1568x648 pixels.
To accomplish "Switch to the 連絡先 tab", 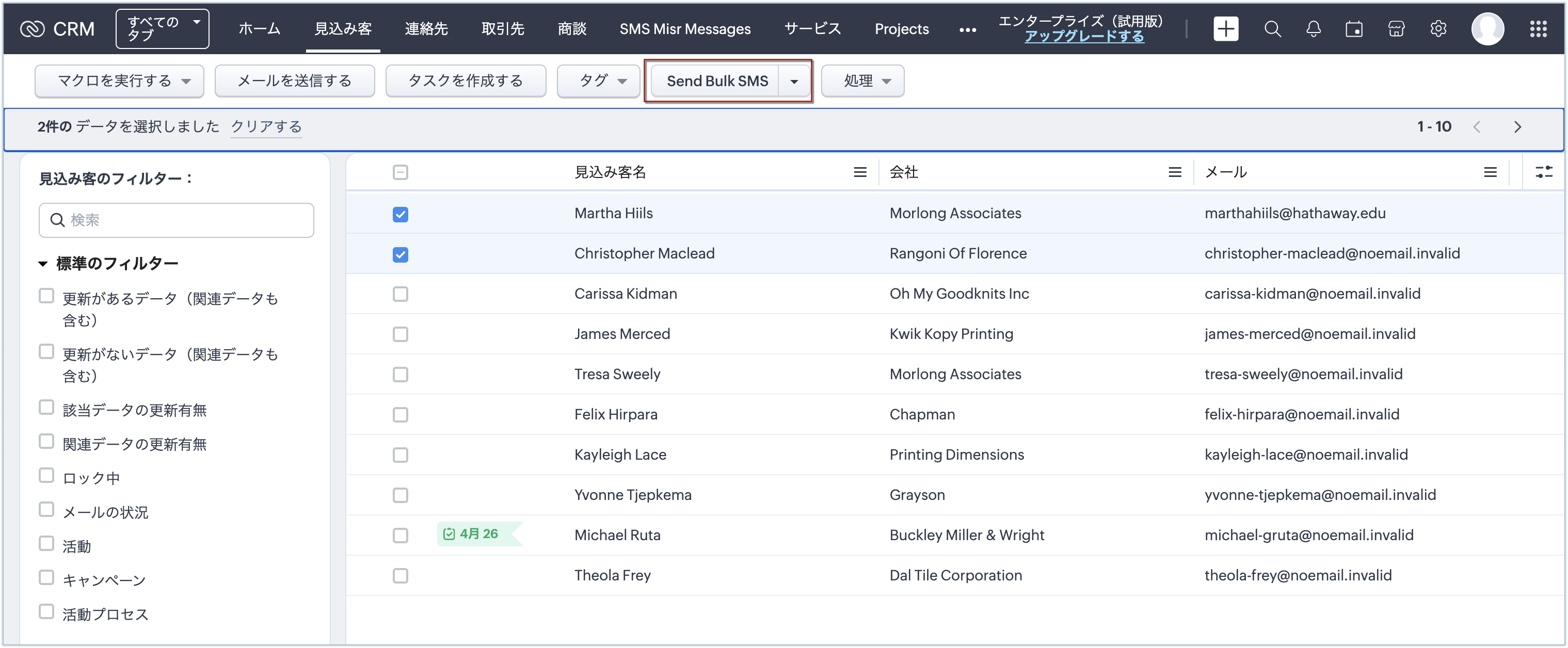I will [x=426, y=28].
